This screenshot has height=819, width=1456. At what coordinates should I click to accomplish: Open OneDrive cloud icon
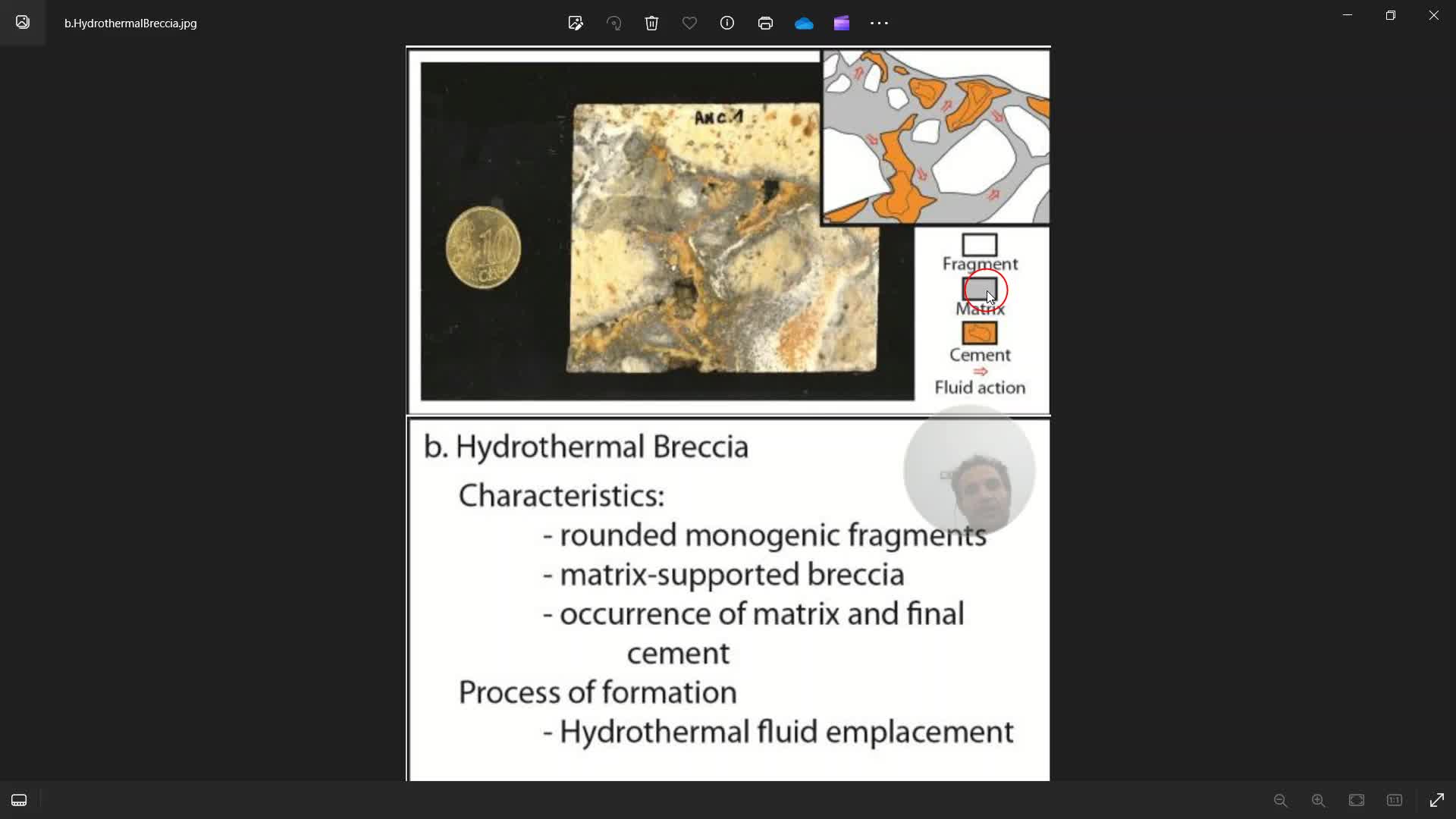click(x=804, y=23)
